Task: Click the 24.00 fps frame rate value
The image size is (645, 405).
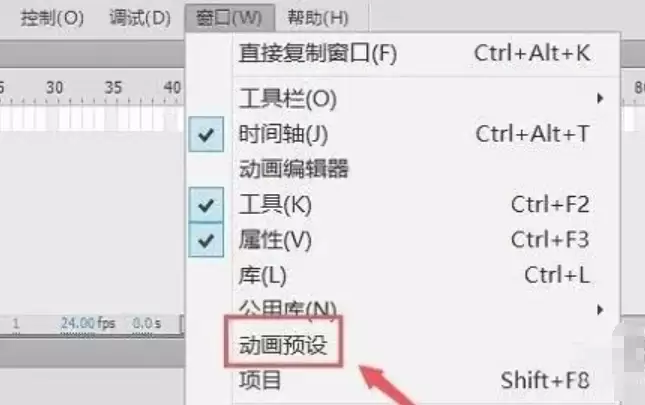Action: tap(88, 323)
